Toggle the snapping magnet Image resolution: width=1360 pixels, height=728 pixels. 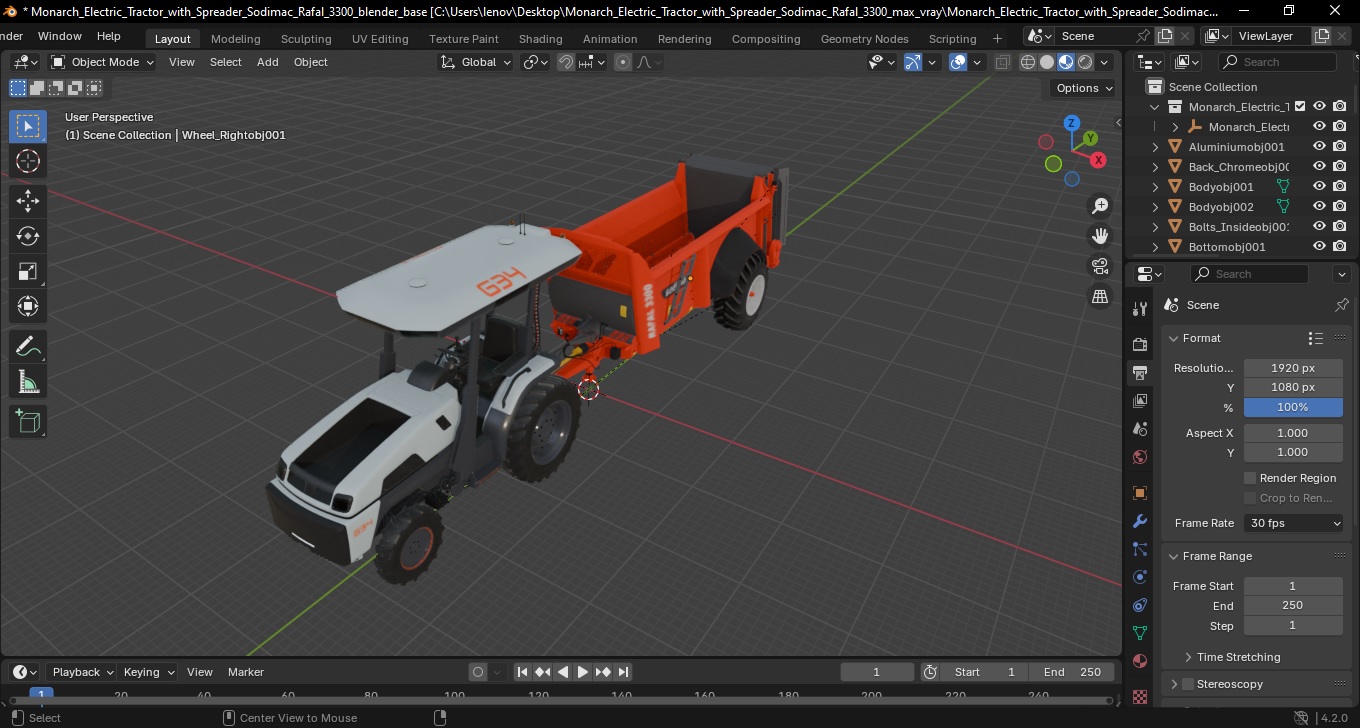(566, 62)
